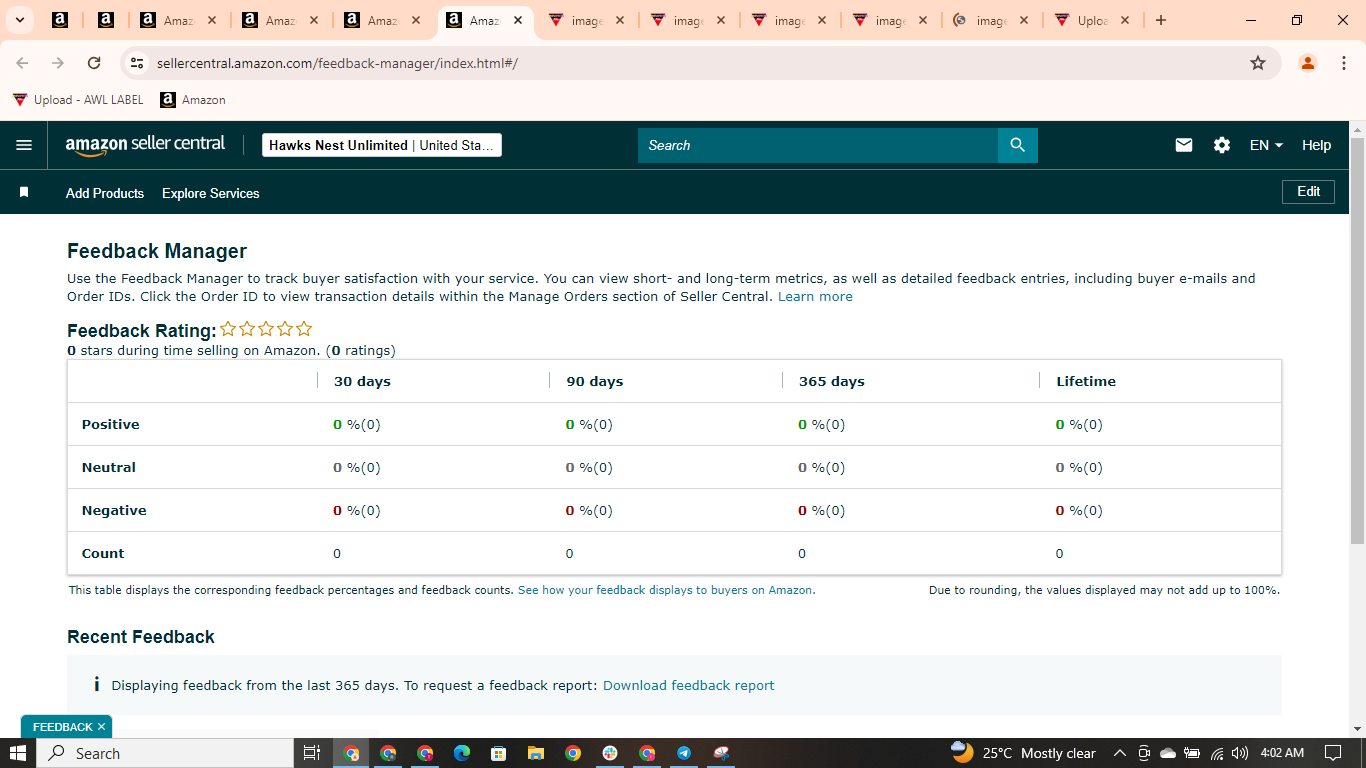The height and width of the screenshot is (768, 1366).
Task: Open the Explore Services menu item
Action: pyautogui.click(x=211, y=193)
